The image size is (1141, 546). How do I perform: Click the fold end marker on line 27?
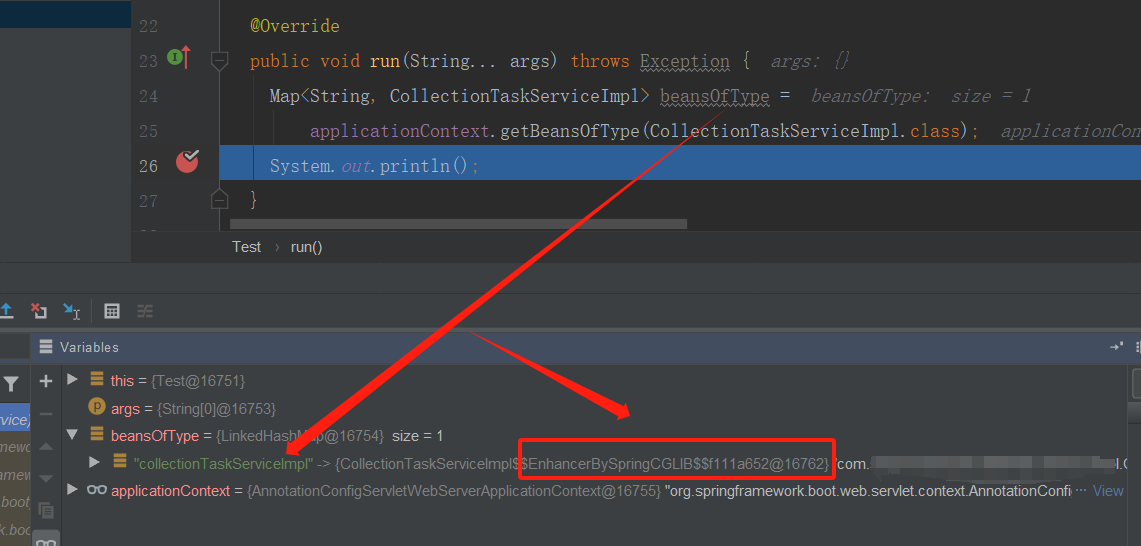click(x=219, y=199)
